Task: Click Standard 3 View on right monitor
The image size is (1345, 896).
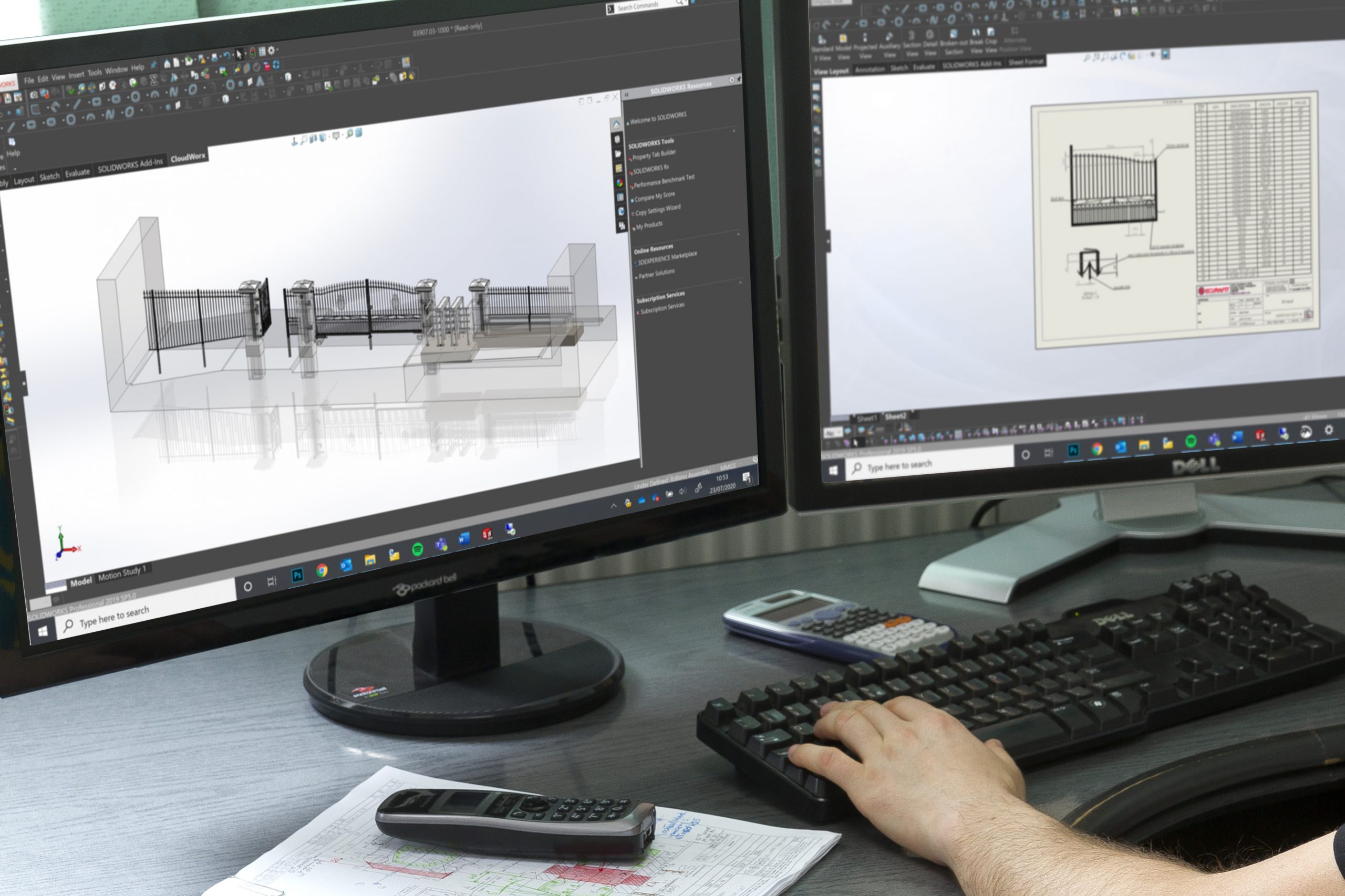Action: click(x=823, y=47)
